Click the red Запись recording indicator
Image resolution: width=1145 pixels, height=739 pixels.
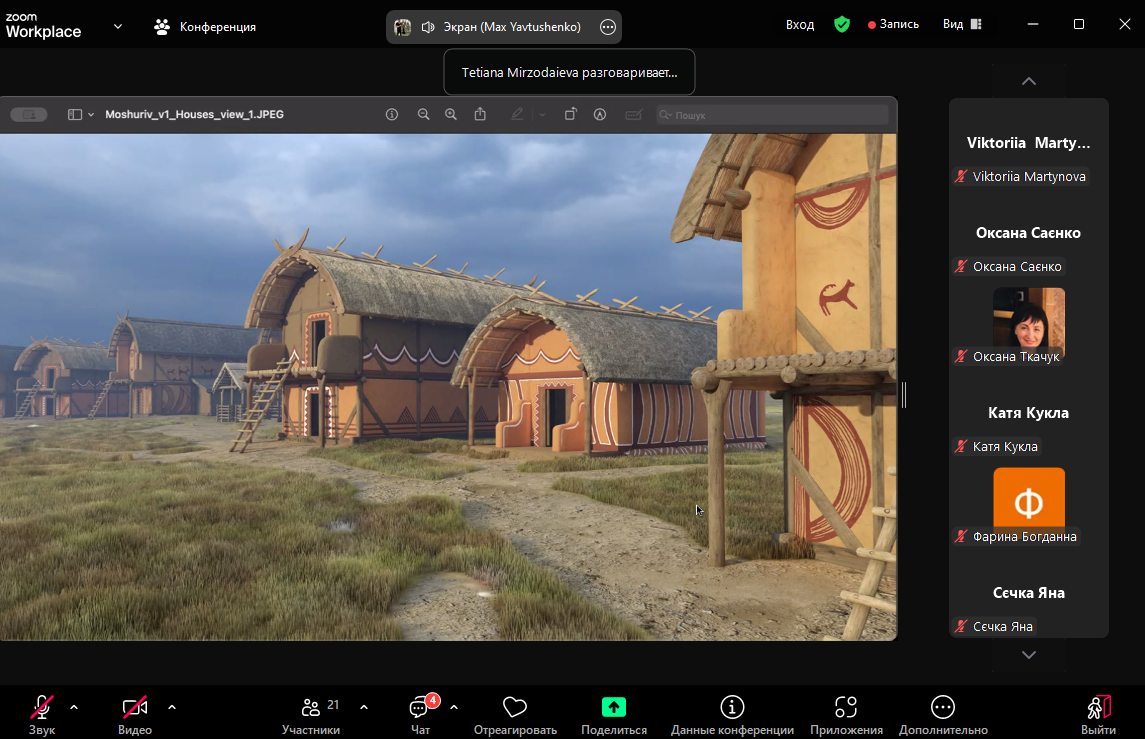(893, 25)
